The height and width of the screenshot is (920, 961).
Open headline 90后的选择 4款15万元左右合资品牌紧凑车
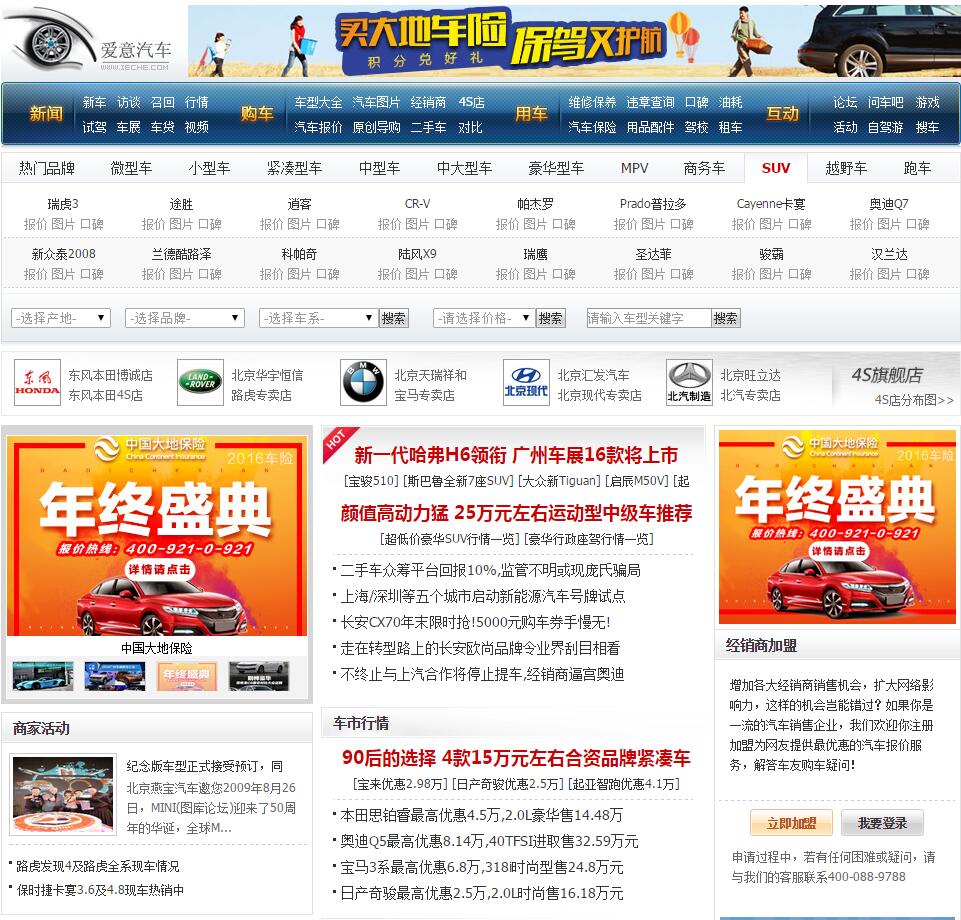click(x=516, y=758)
